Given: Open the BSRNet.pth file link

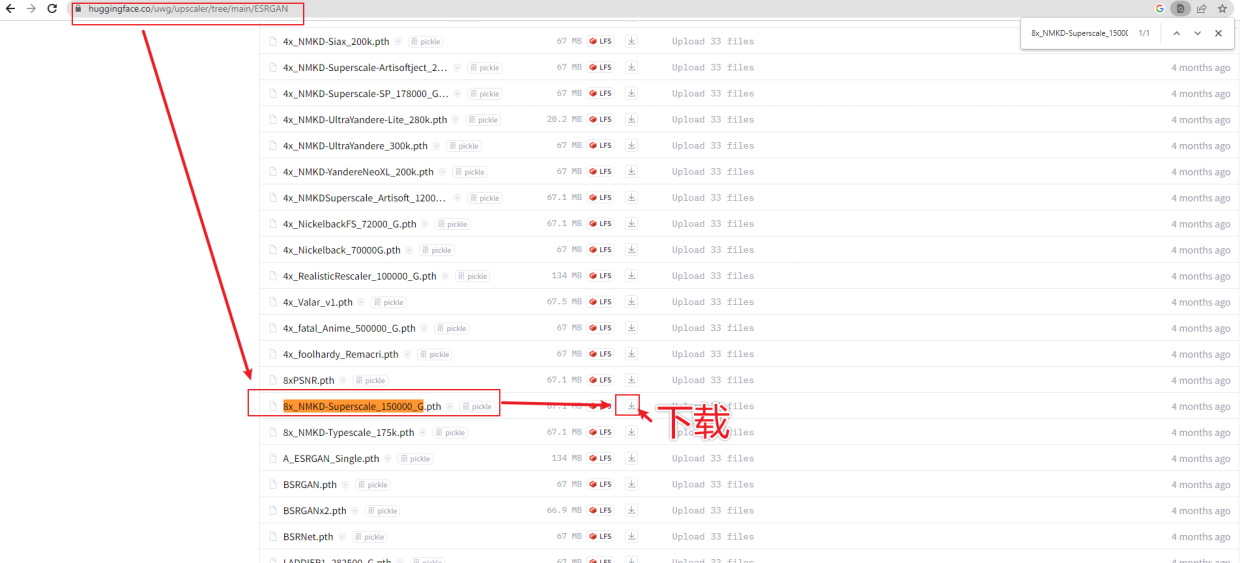Looking at the screenshot, I should point(308,537).
